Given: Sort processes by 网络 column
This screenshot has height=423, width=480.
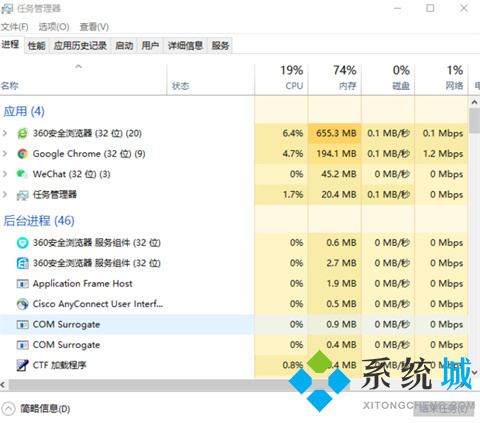Looking at the screenshot, I should click(x=442, y=79).
